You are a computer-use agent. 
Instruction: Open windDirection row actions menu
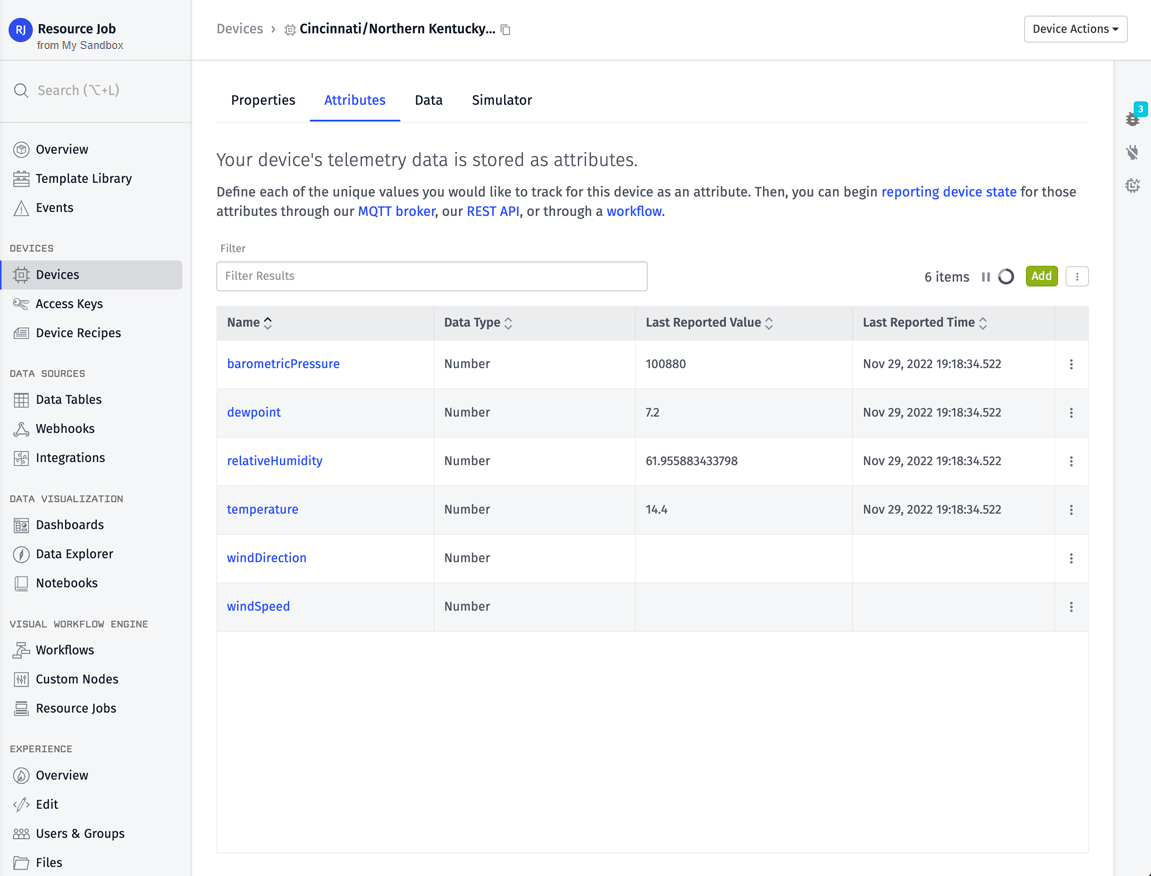click(1071, 558)
